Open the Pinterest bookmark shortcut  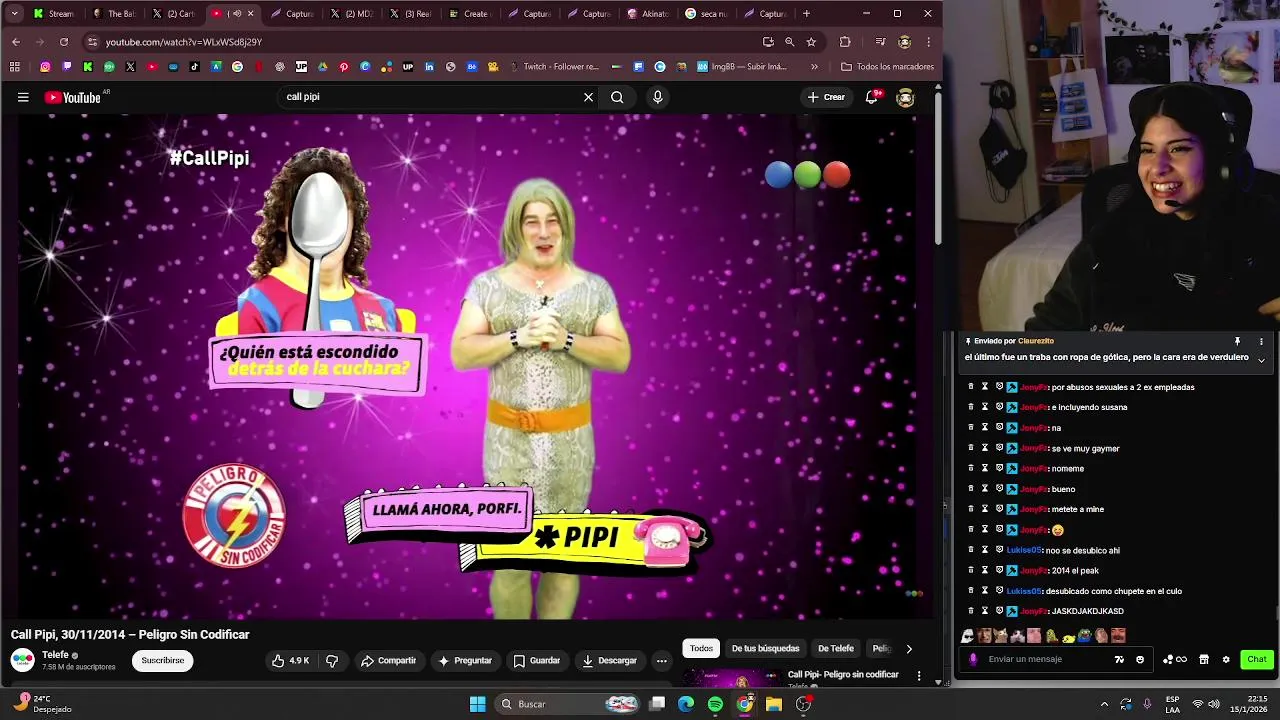[x=343, y=67]
